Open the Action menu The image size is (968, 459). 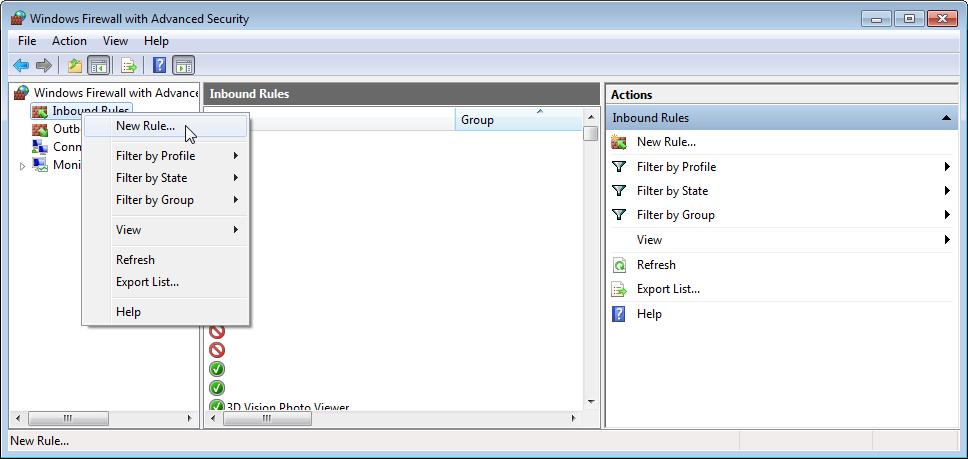tap(69, 41)
